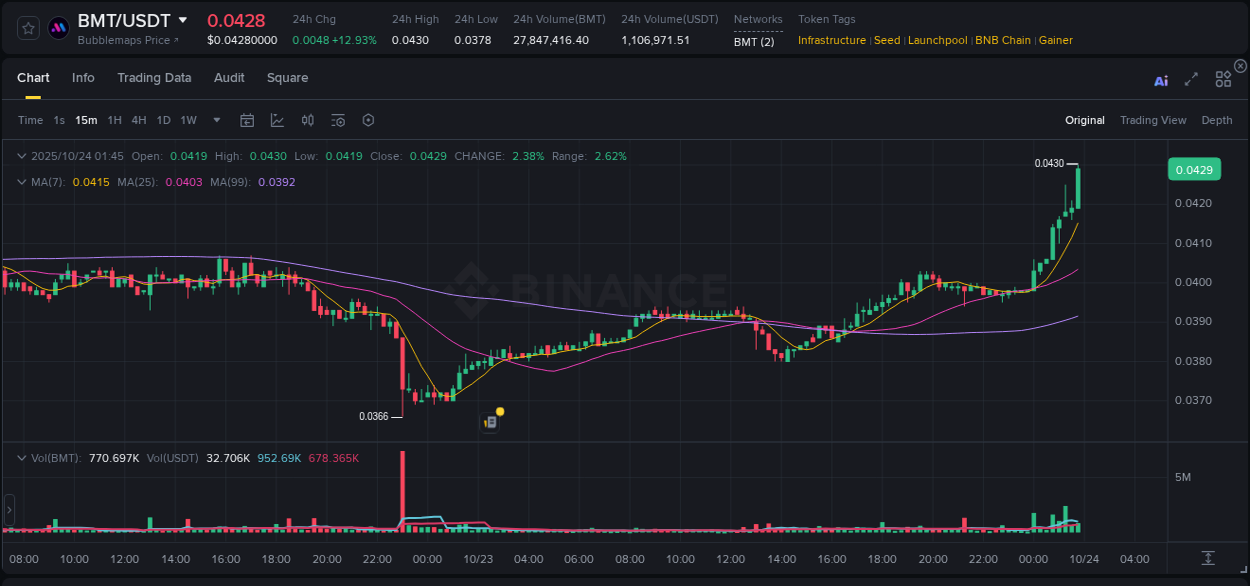
Task: Select the 1D timeframe
Action: tap(163, 120)
